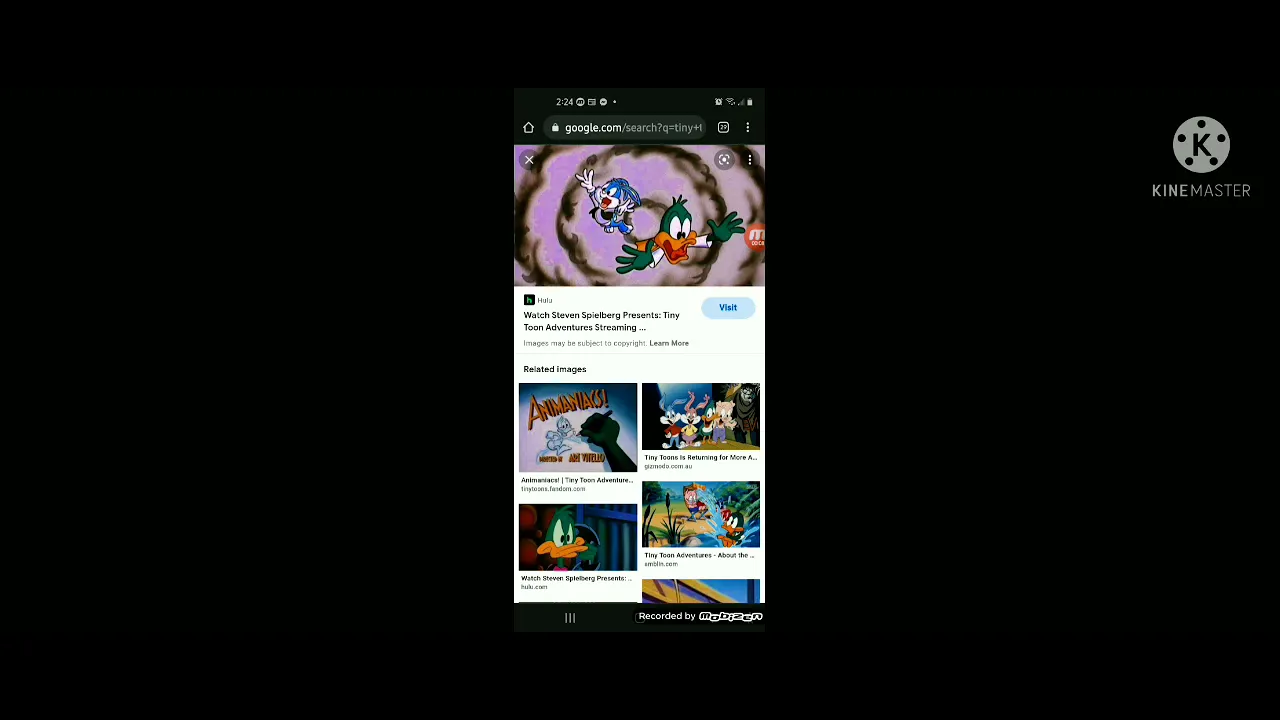Tap the Android recent apps button
Viewport: 1280px width, 720px height.
coord(570,618)
